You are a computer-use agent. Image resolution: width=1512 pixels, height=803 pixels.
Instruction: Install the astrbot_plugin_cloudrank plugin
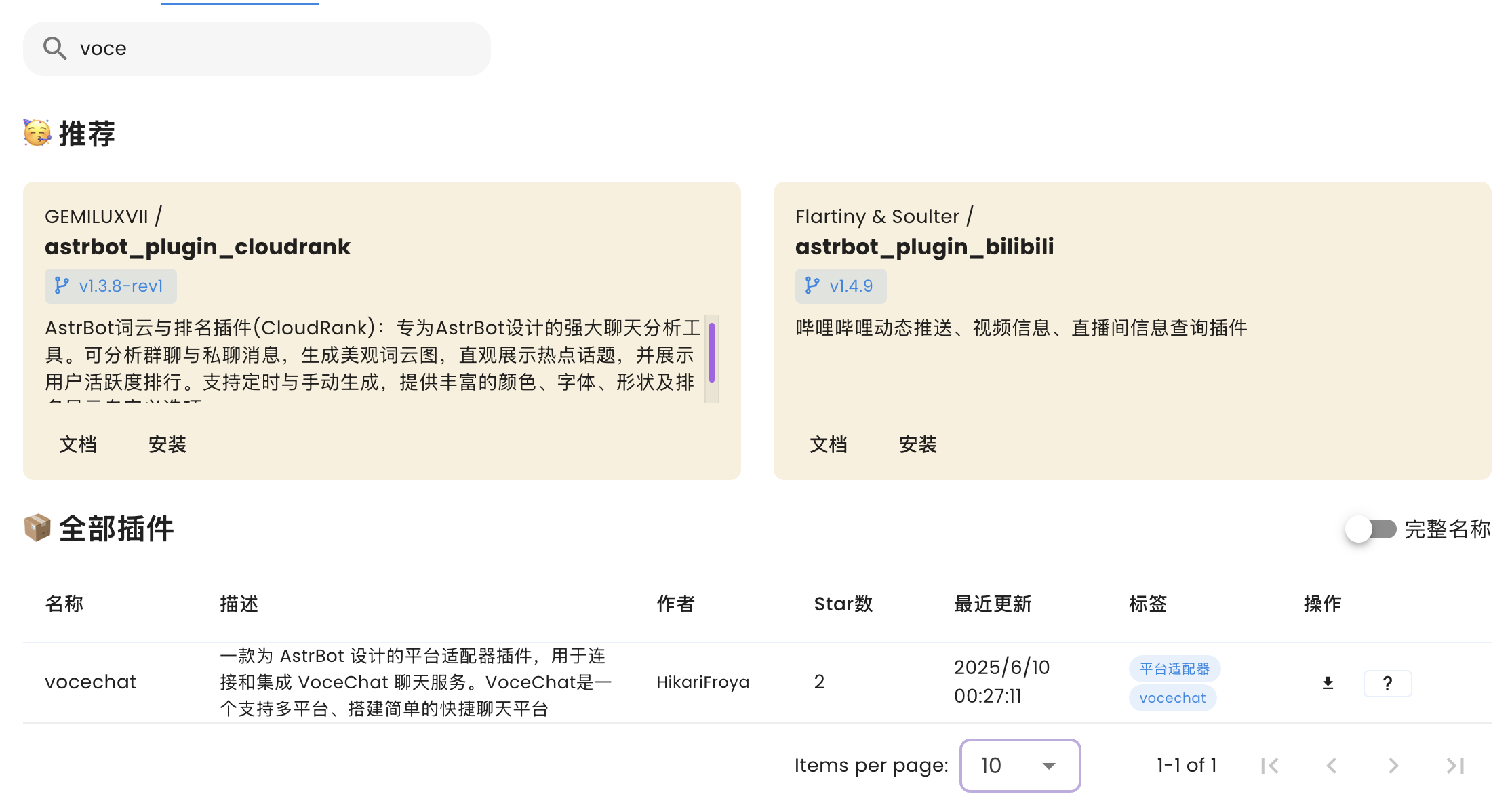[x=167, y=445]
